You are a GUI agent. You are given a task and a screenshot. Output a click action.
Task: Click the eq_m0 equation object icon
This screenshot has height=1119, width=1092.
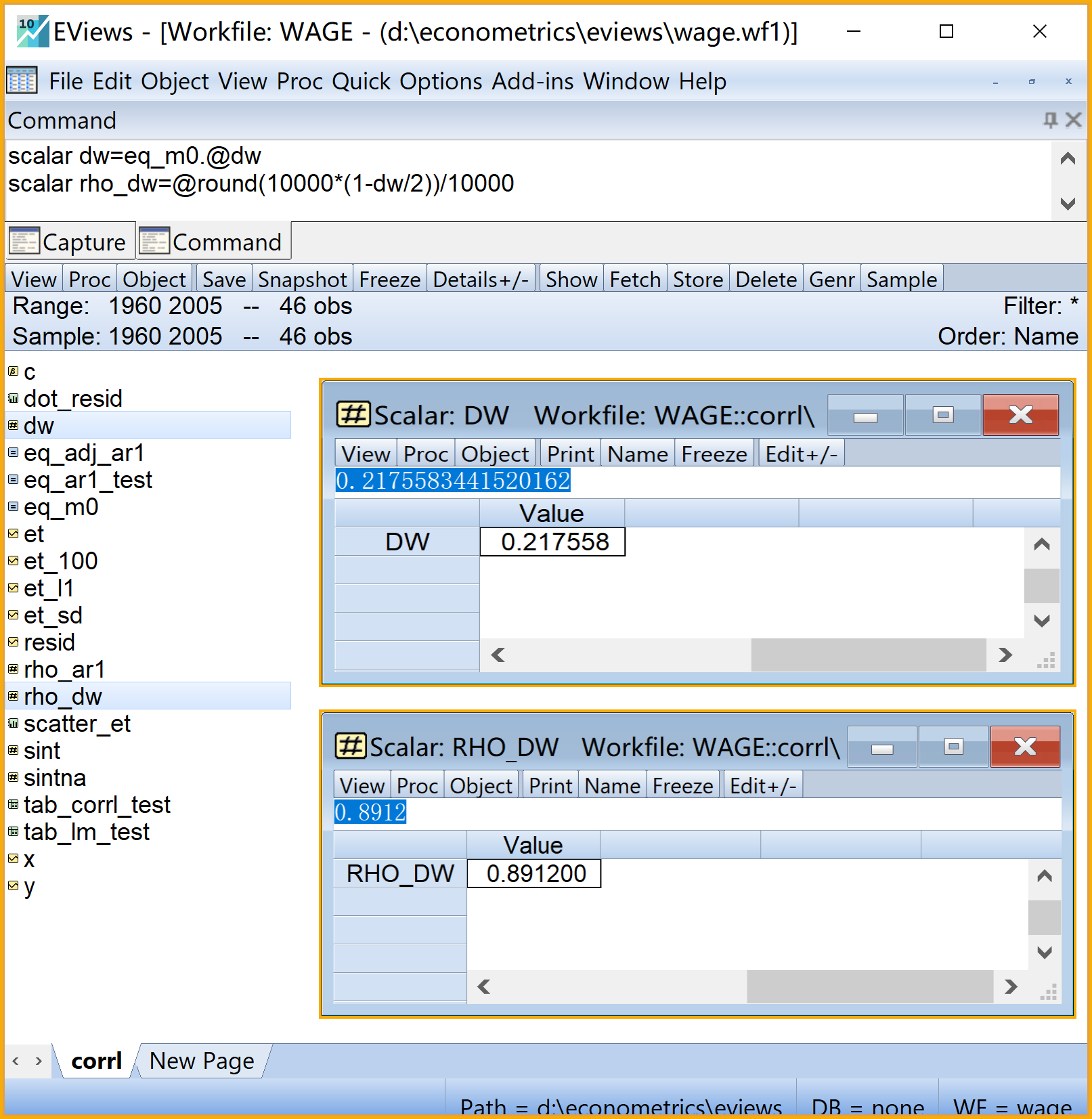(x=13, y=506)
